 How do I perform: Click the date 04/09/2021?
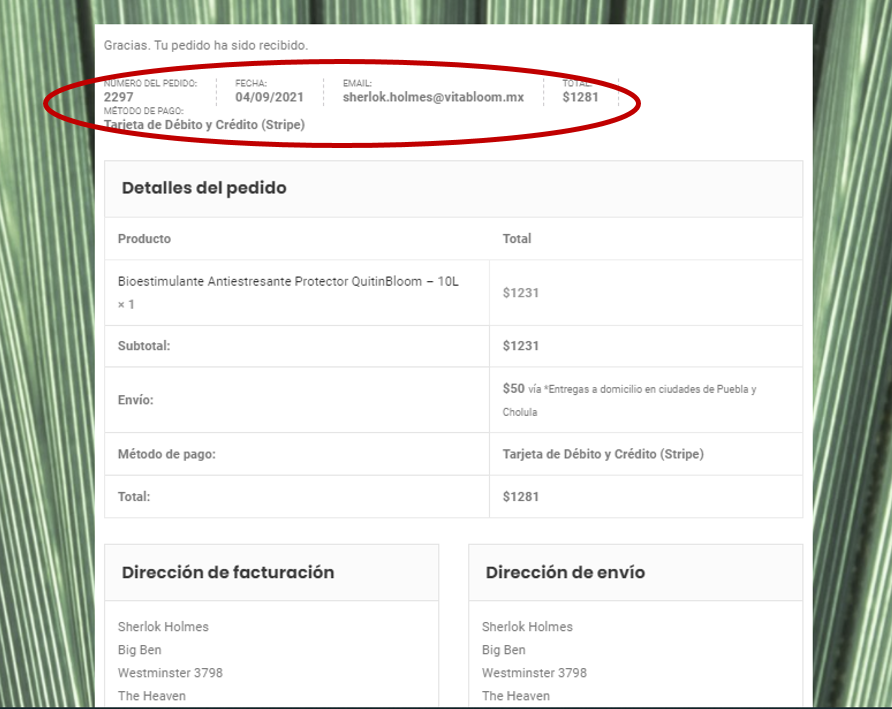270,97
